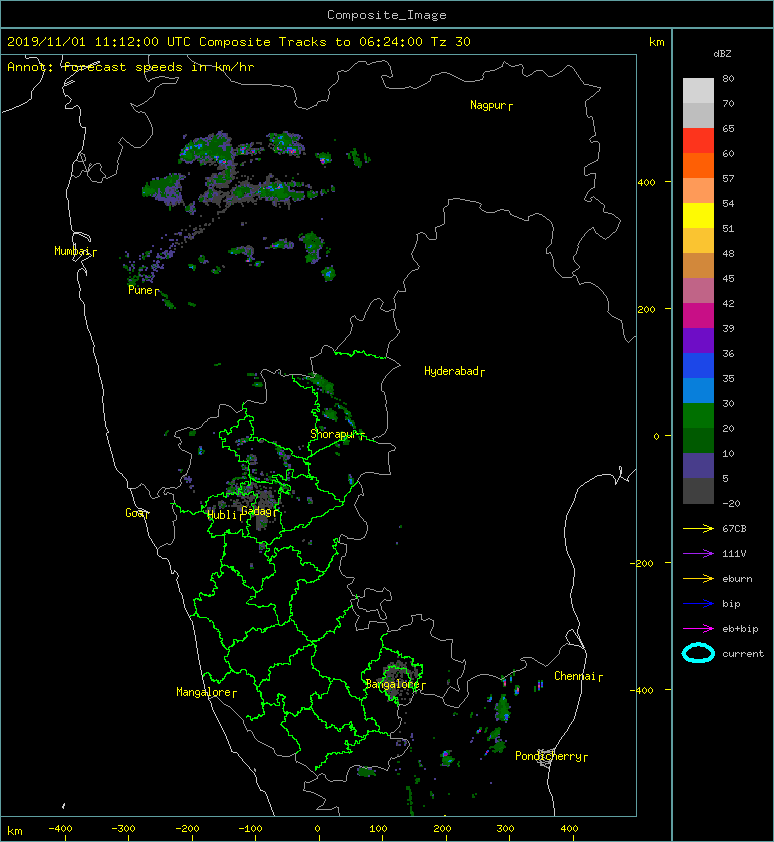Click the forecast speeds annotation text

coord(131,67)
